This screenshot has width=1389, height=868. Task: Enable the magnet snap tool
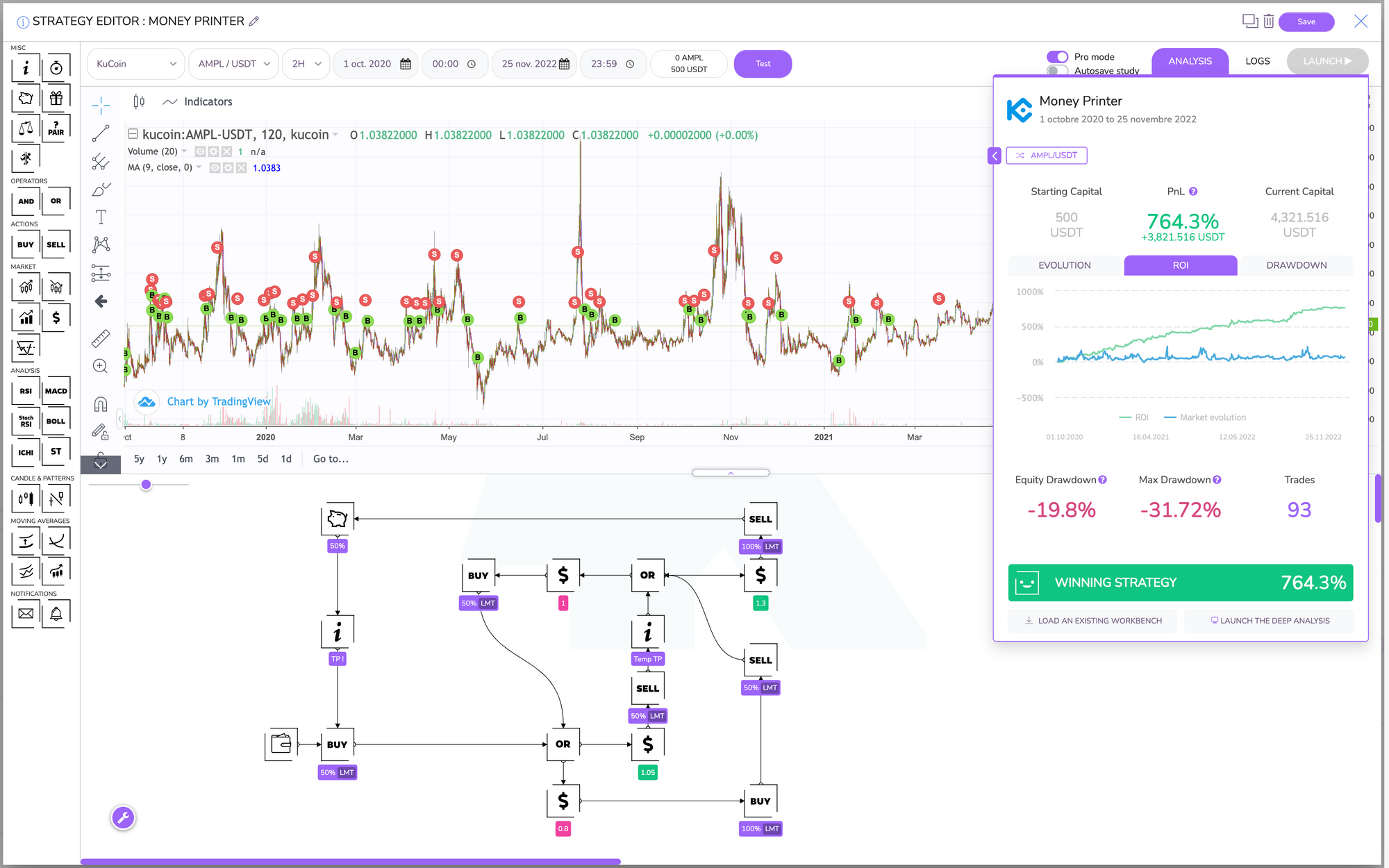click(101, 404)
